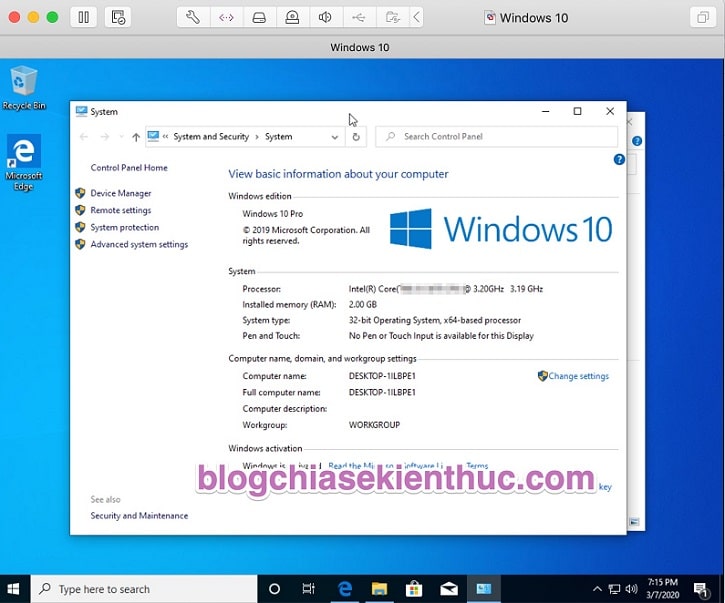This screenshot has width=725, height=603.
Task: Click help icon in the background window
Action: (x=637, y=141)
